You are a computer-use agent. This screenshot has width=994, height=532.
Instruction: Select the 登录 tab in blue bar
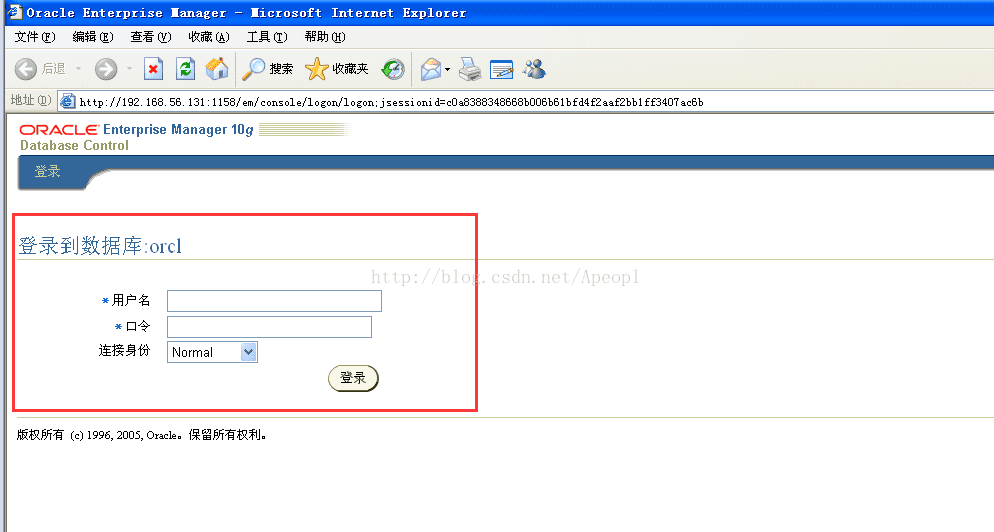48,171
